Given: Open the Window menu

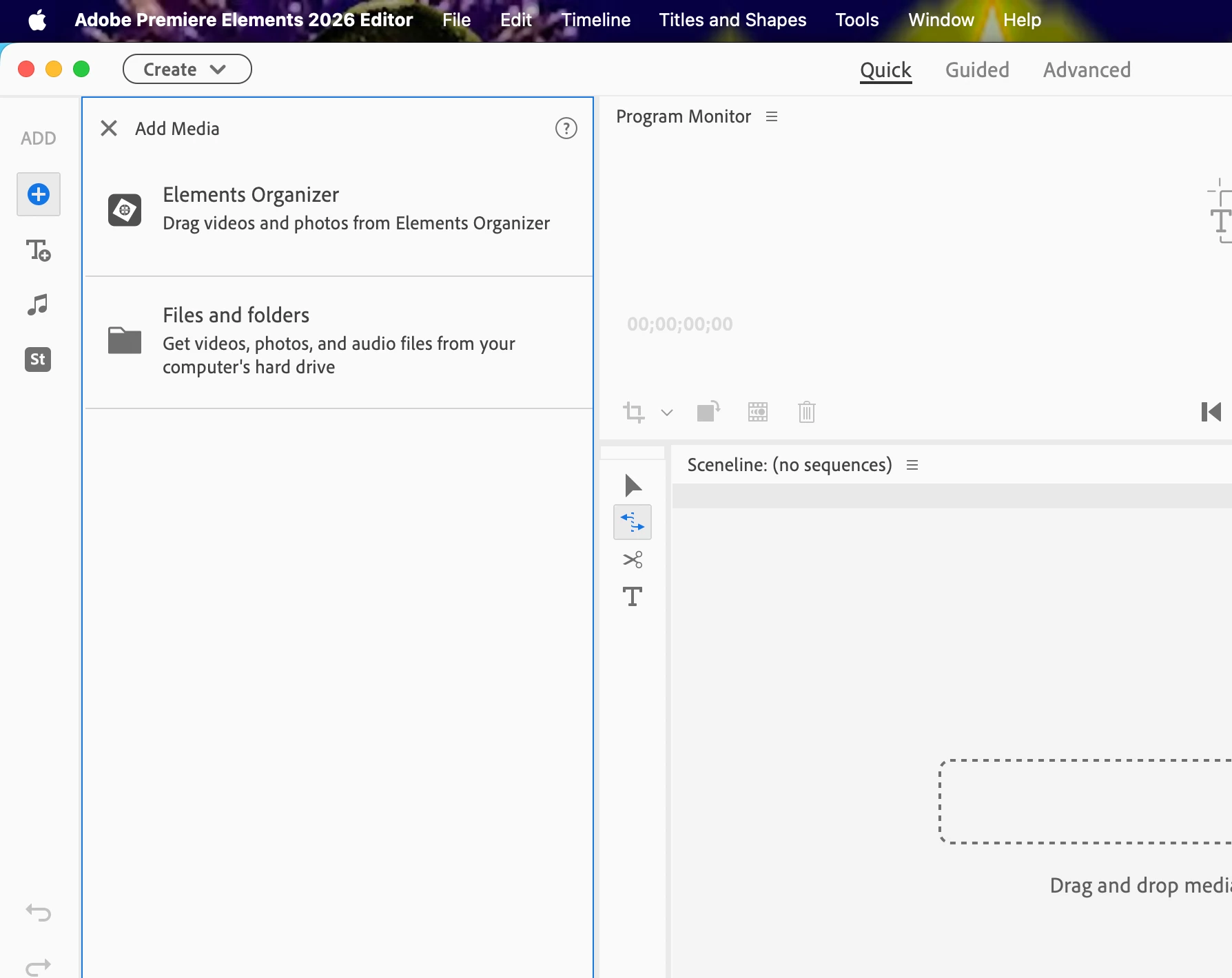Looking at the screenshot, I should click(941, 20).
